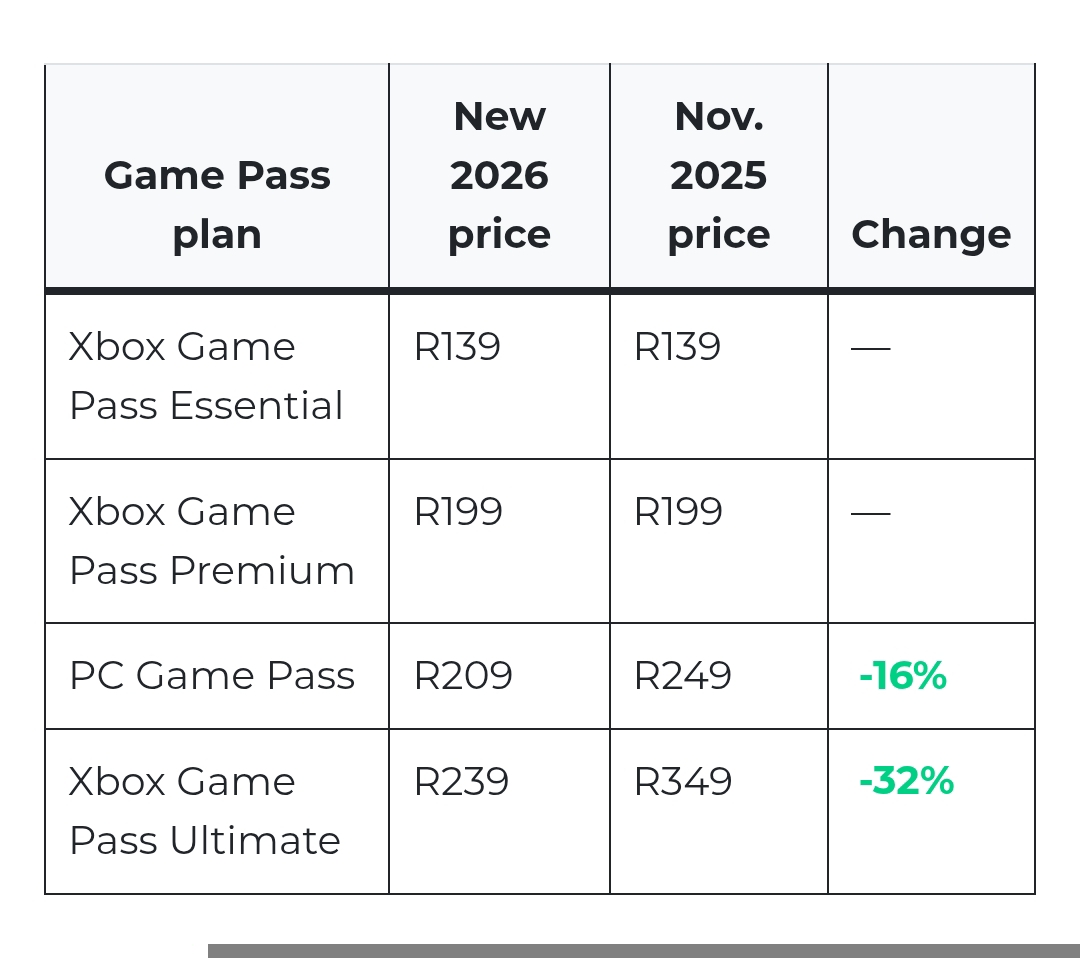This screenshot has width=1080, height=958.
Task: Click the dash in Essential's Change cell
Action: [x=870, y=348]
